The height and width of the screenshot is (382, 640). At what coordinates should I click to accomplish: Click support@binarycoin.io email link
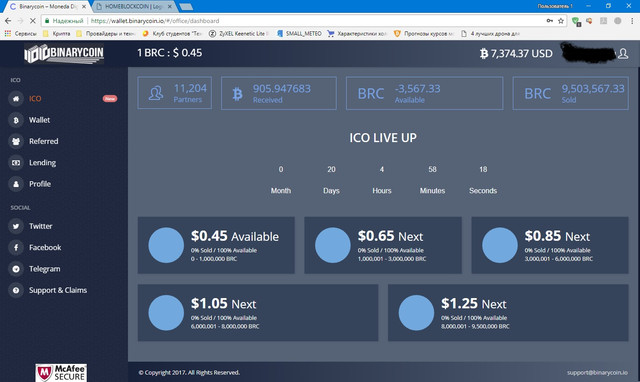coord(597,373)
